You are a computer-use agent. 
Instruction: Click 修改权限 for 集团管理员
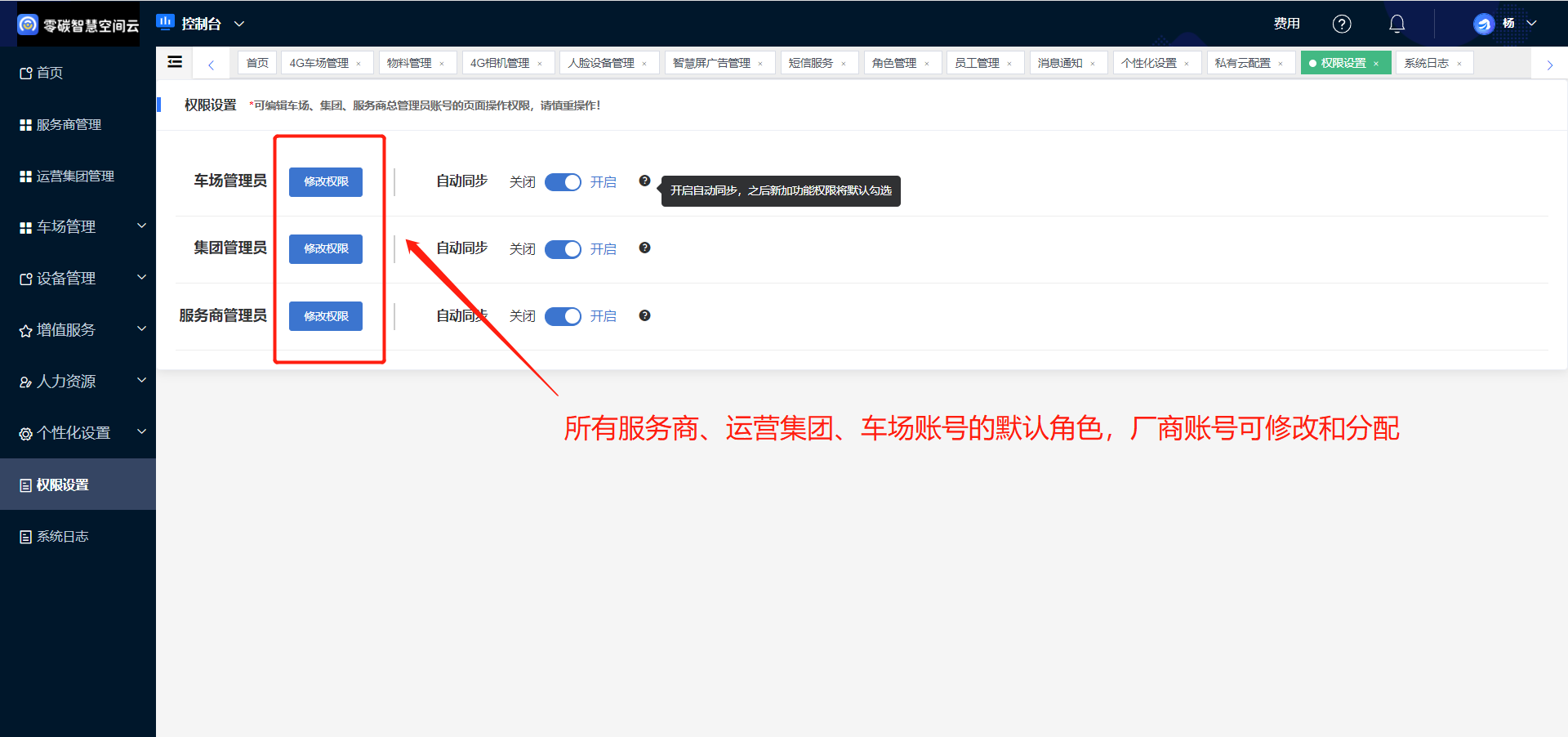click(326, 248)
